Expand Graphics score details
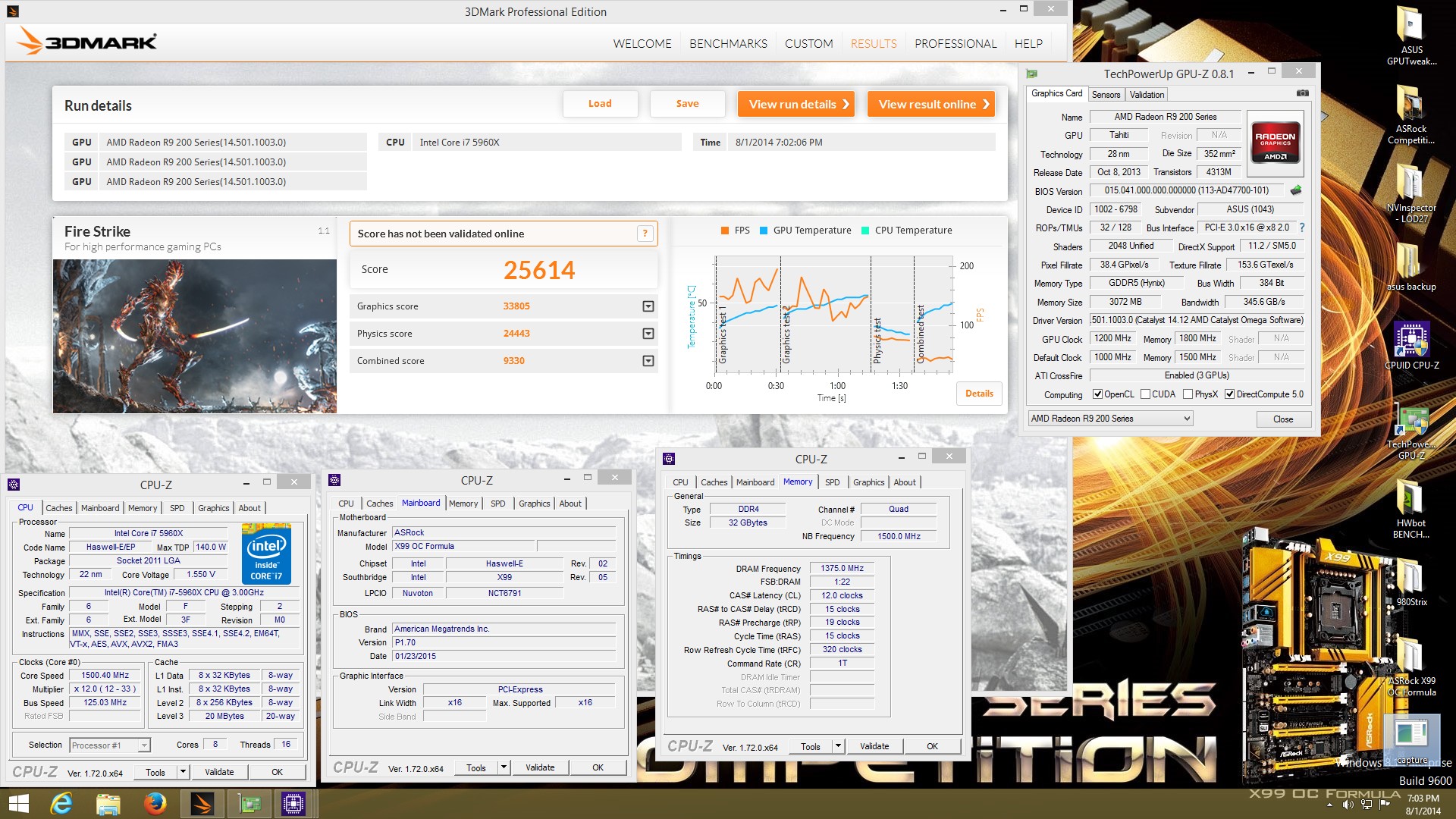Screen dimensions: 1456x819 (x=648, y=306)
